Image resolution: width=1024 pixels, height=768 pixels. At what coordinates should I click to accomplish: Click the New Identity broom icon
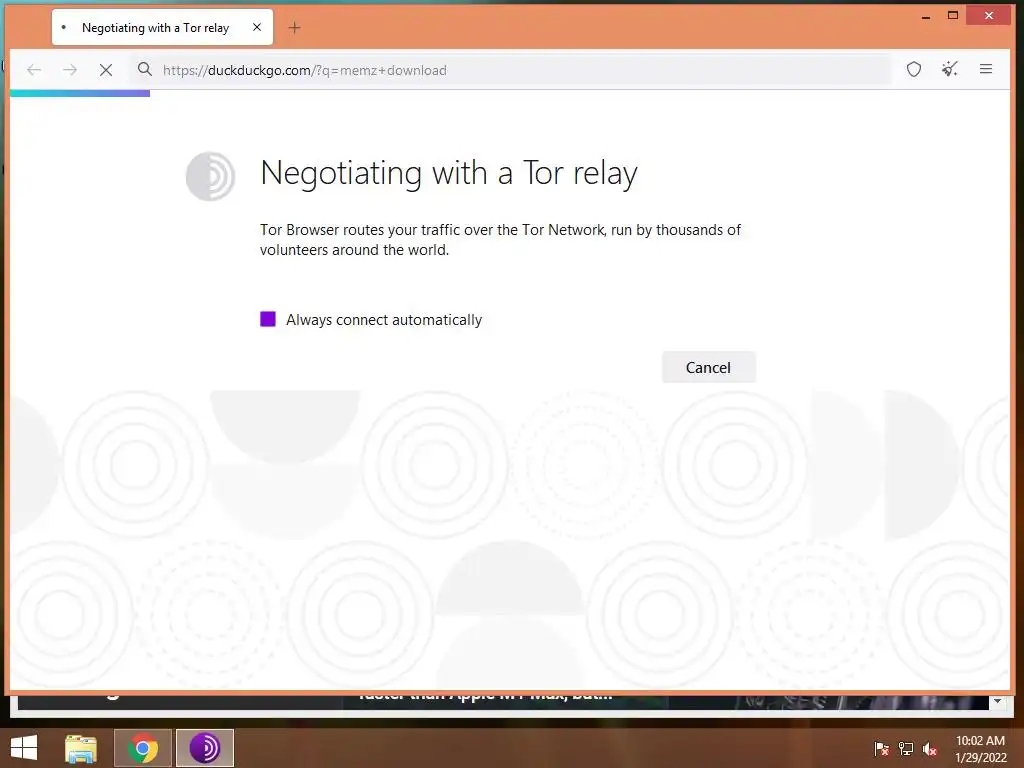point(950,69)
